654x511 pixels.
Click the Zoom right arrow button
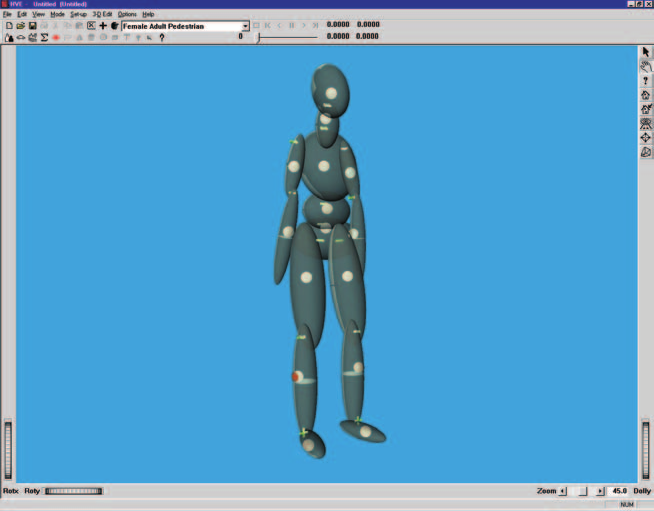(x=600, y=491)
